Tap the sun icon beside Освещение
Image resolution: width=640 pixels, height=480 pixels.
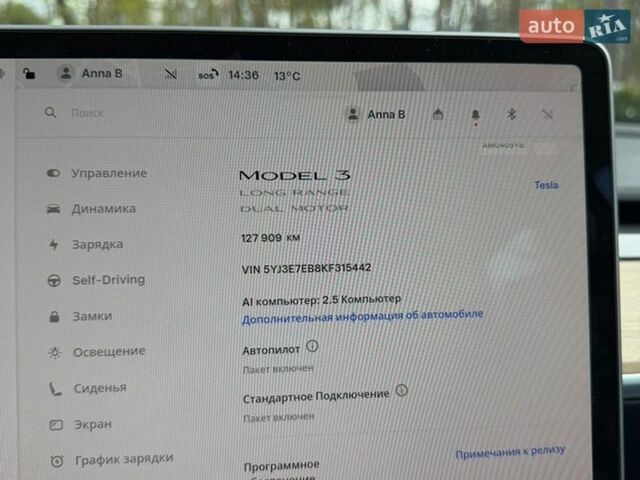click(55, 353)
